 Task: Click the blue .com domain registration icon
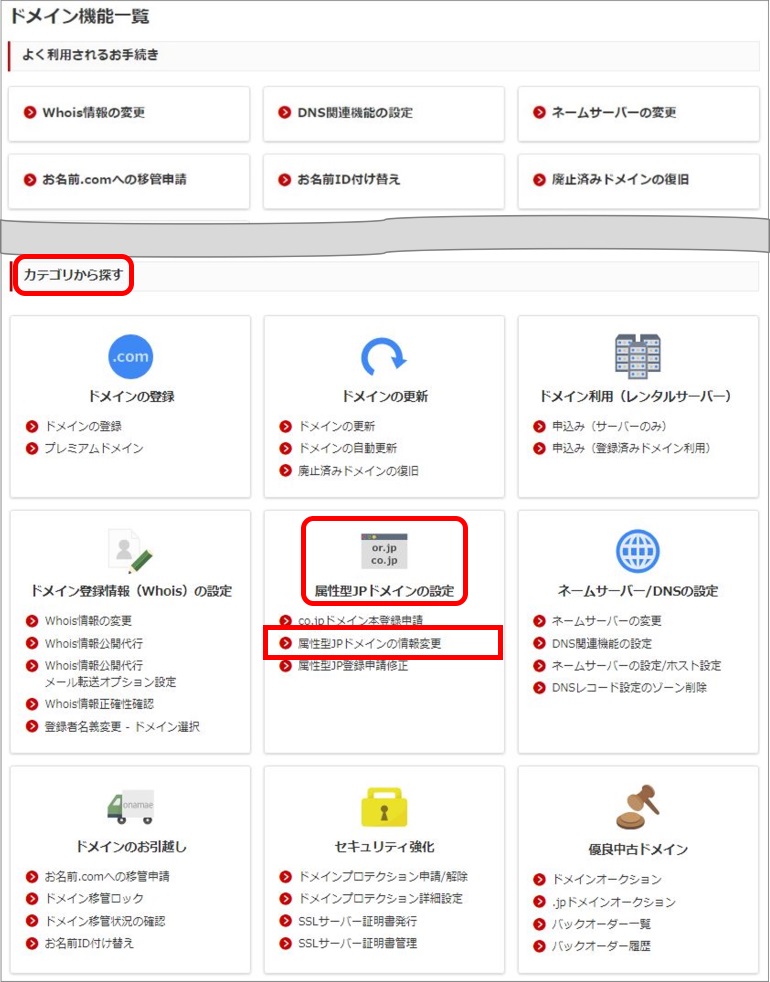[130, 357]
